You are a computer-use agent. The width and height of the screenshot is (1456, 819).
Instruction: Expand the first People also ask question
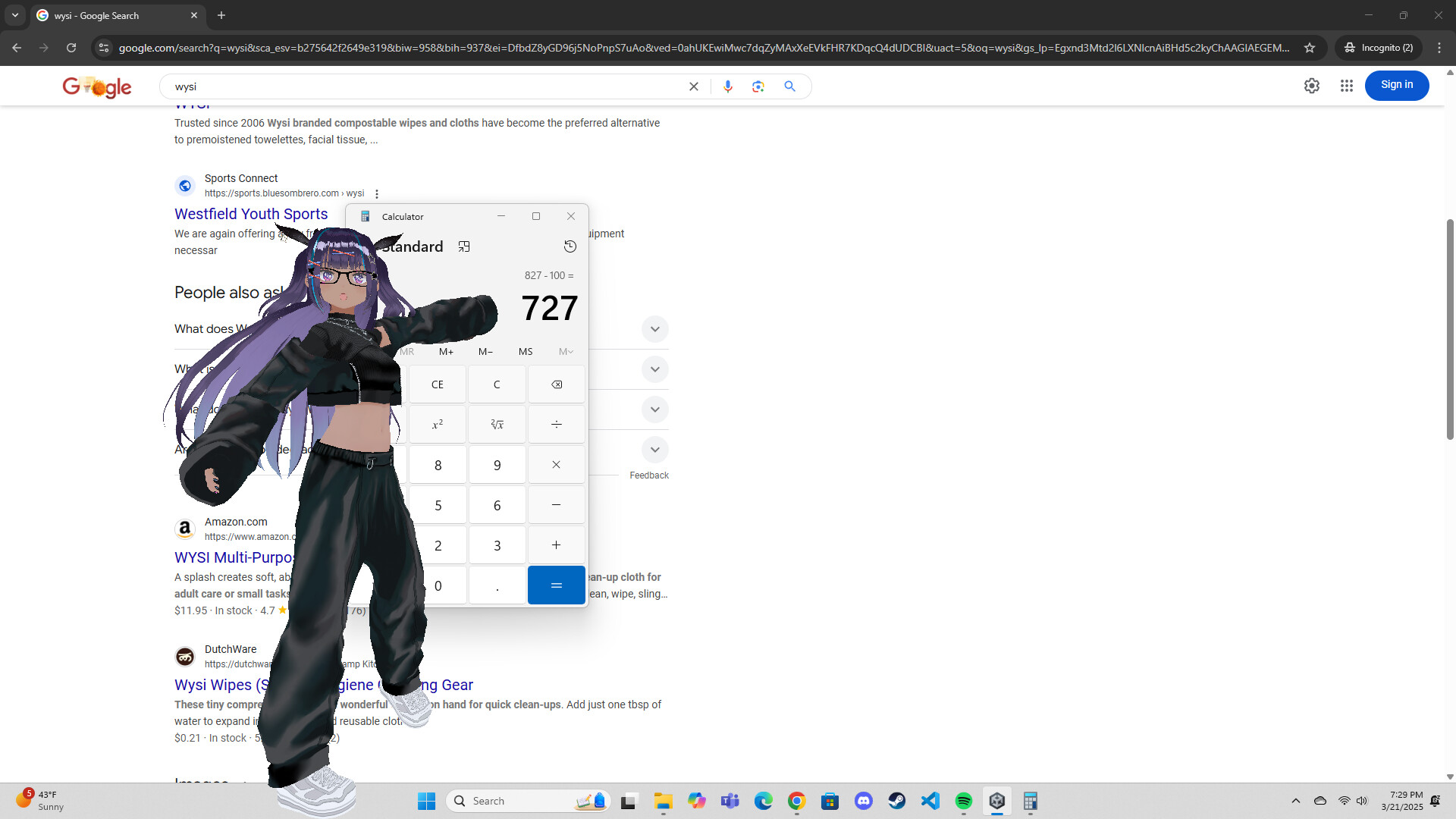point(654,328)
